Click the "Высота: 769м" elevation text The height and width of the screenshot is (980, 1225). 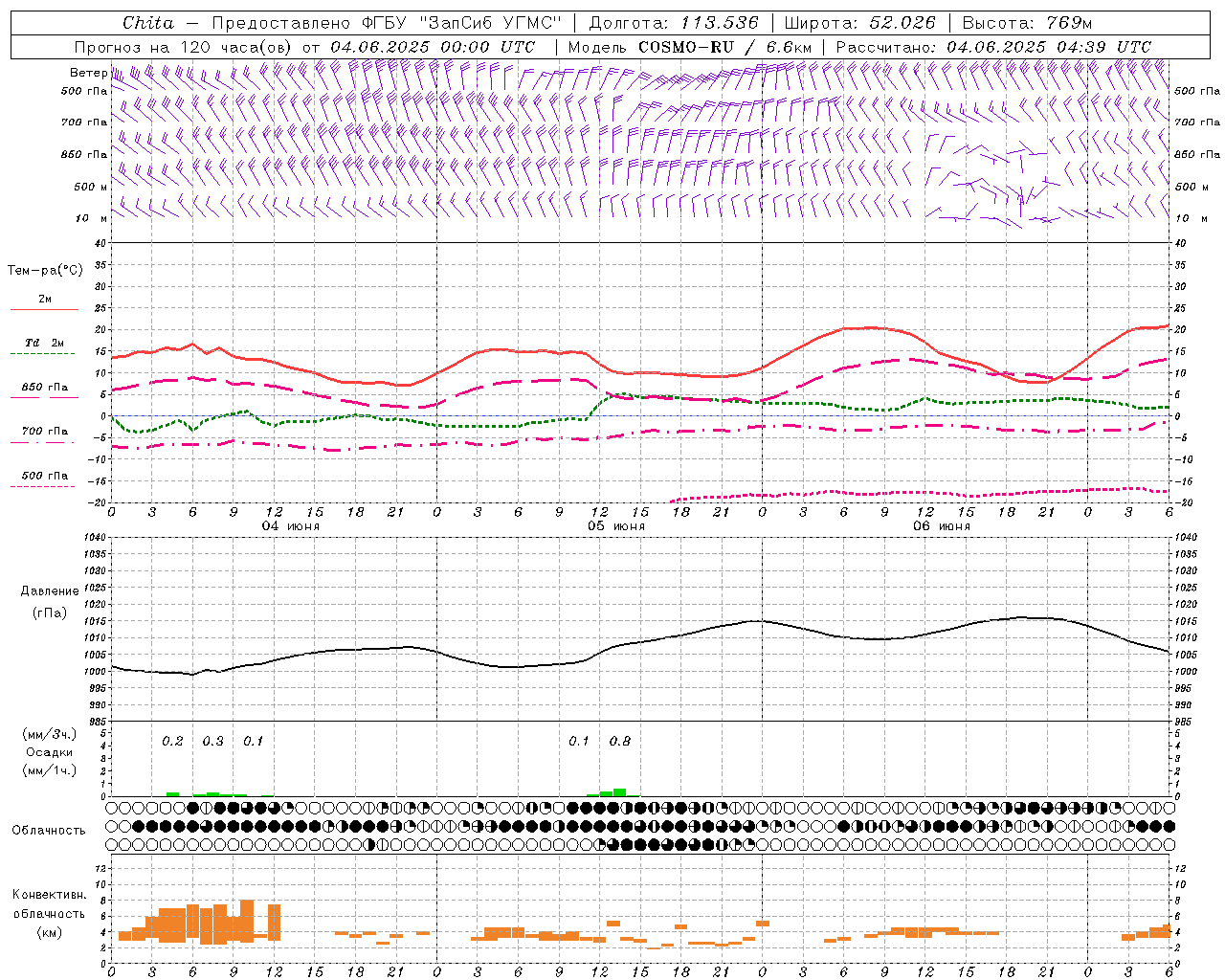1027,23
